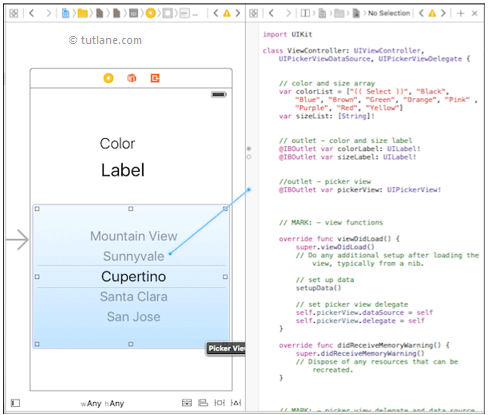Click First Responder cube dock icon
Image resolution: width=488 pixels, height=415 pixels.
(132, 78)
